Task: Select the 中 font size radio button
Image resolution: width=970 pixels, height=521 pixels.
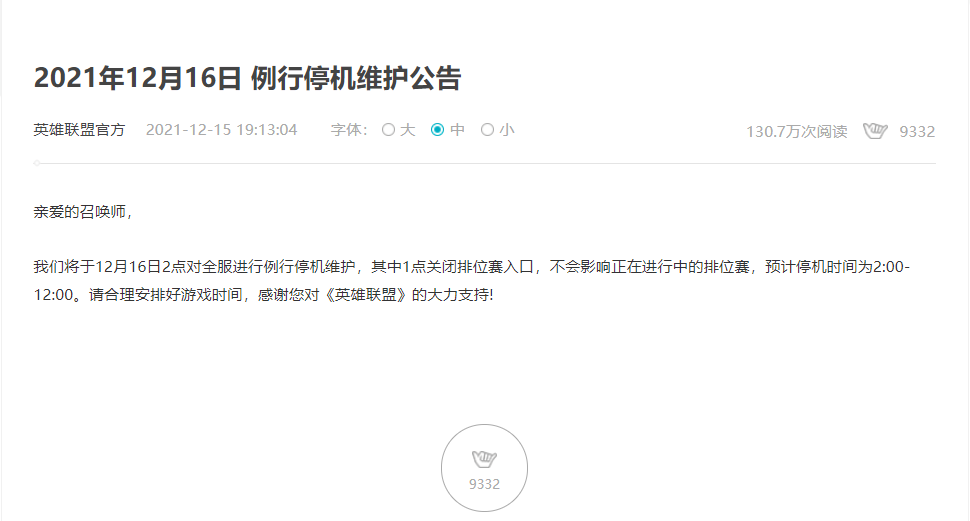Action: pos(437,129)
